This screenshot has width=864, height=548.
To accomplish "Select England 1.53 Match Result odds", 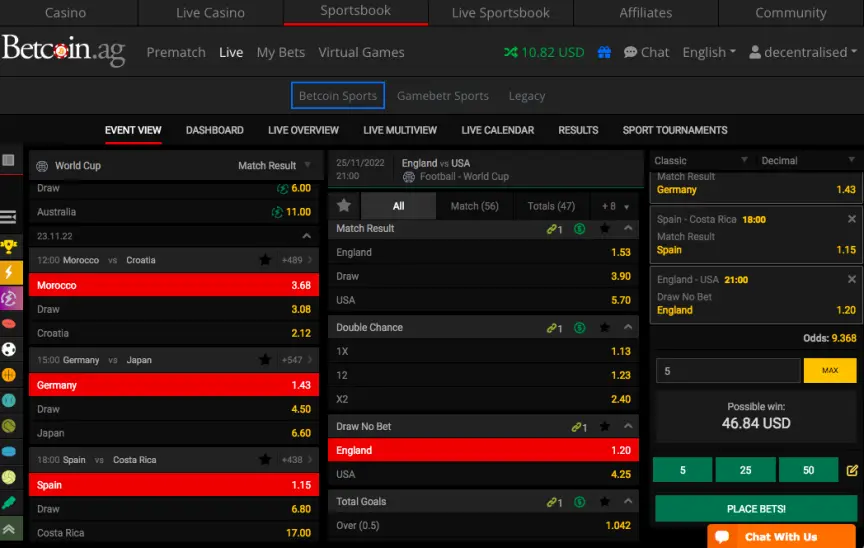I will (x=483, y=252).
